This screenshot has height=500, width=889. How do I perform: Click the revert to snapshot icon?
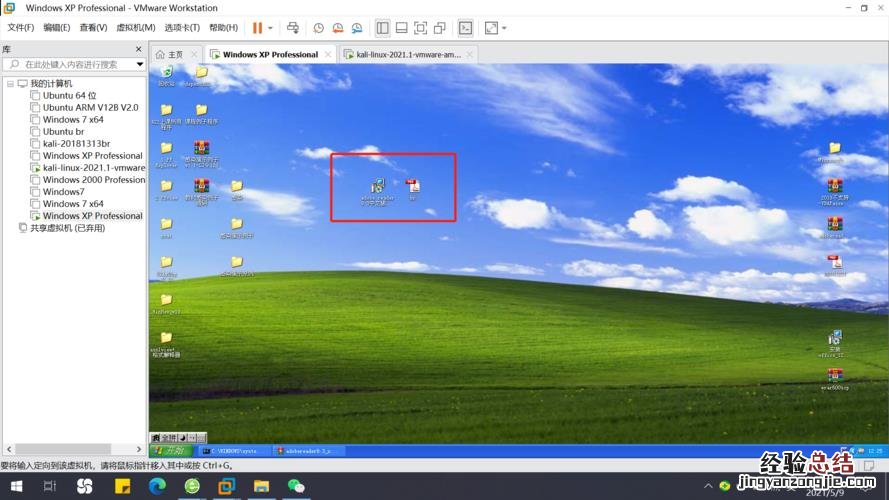pyautogui.click(x=337, y=28)
